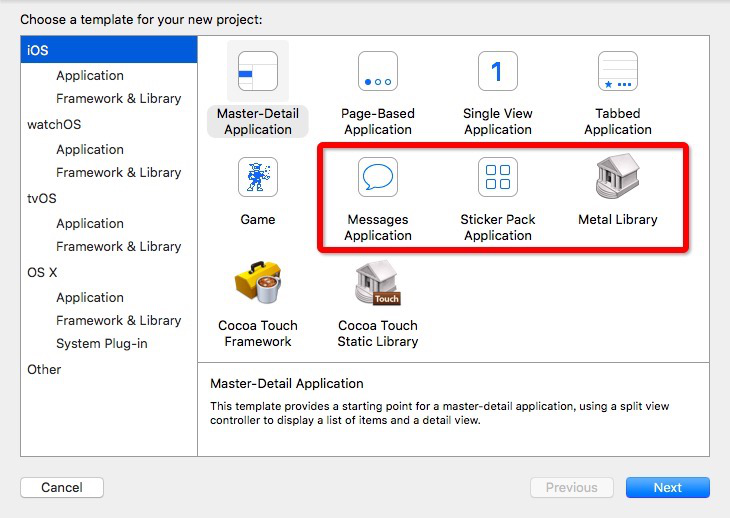This screenshot has height=518, width=730.
Task: Click the Next button
Action: tap(667, 488)
